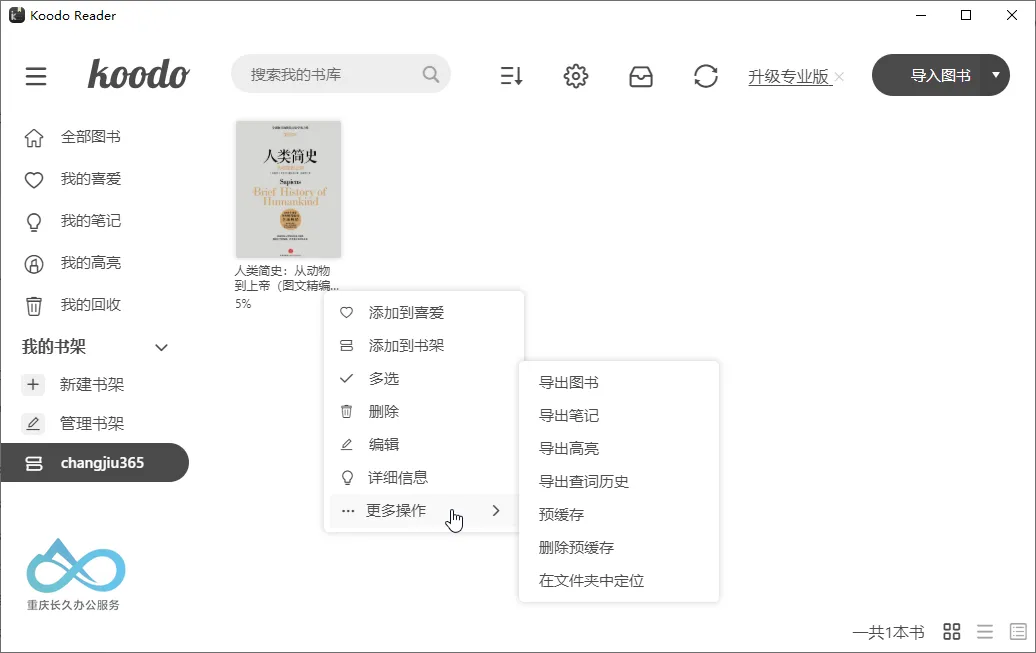This screenshot has height=653, width=1036.
Task: Click the 一共1本书 count text
Action: pyautogui.click(x=889, y=633)
